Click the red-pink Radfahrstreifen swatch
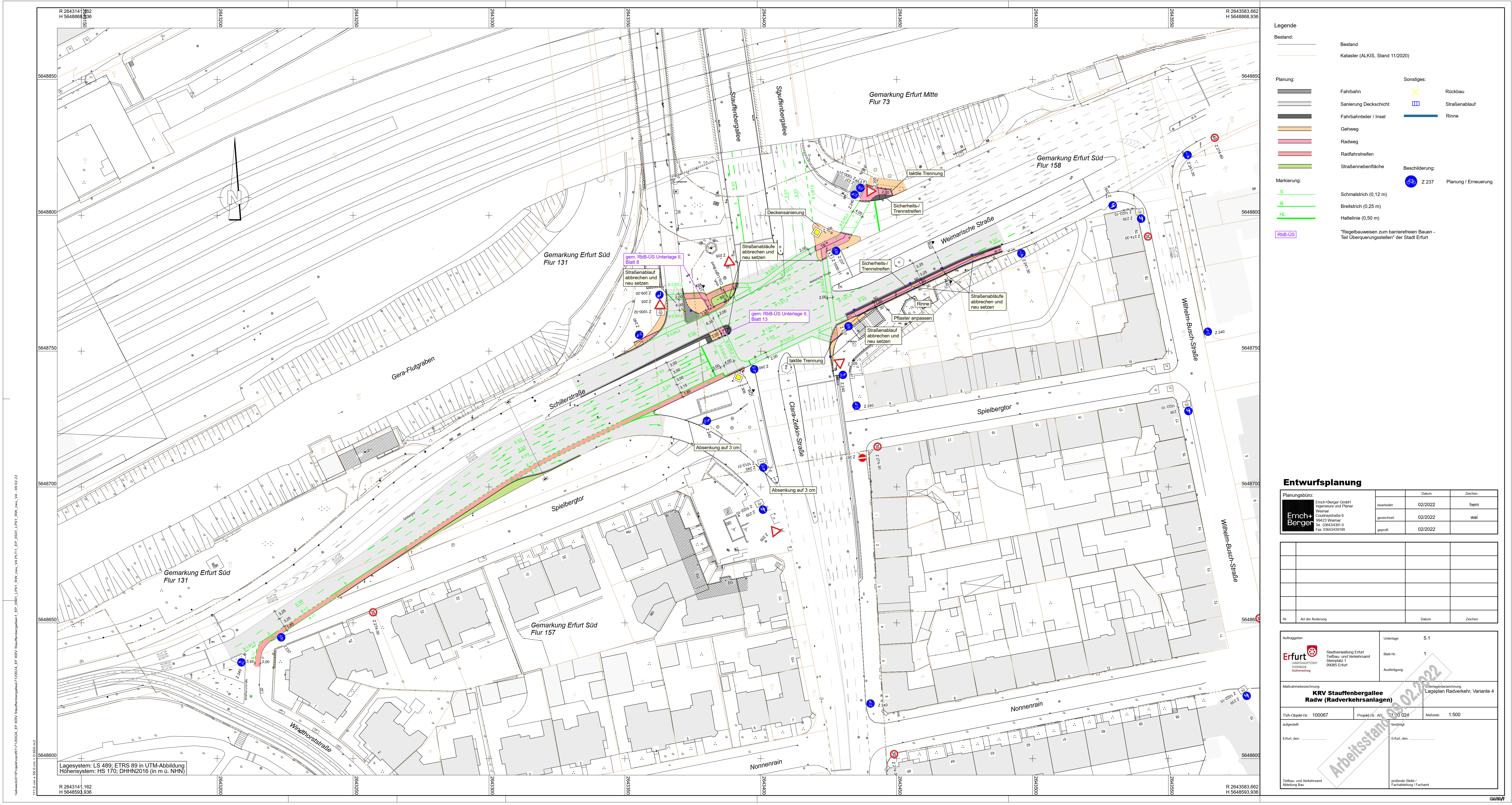 click(1294, 154)
